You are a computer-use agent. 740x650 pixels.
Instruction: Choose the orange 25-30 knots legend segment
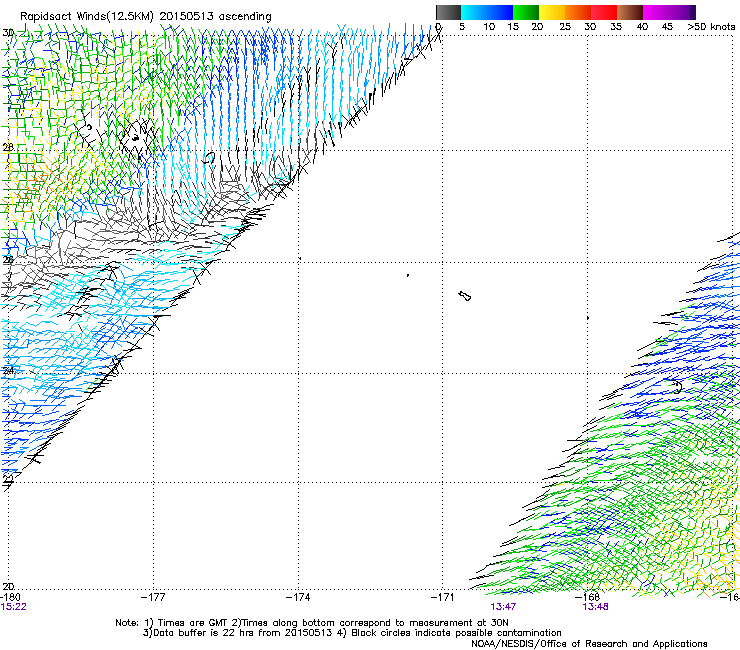coord(578,12)
